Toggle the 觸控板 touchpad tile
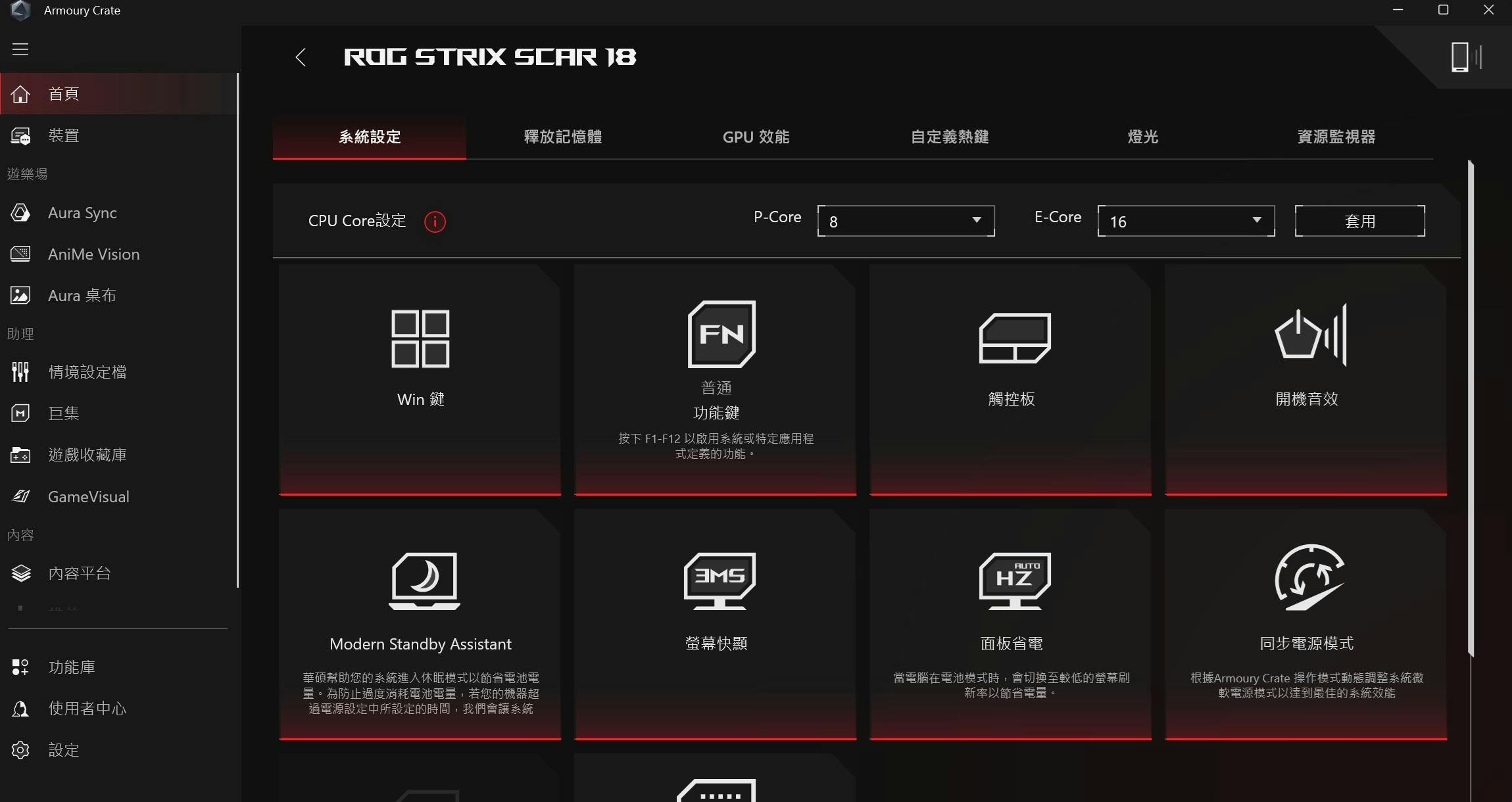The width and height of the screenshot is (1512, 802). (1011, 380)
